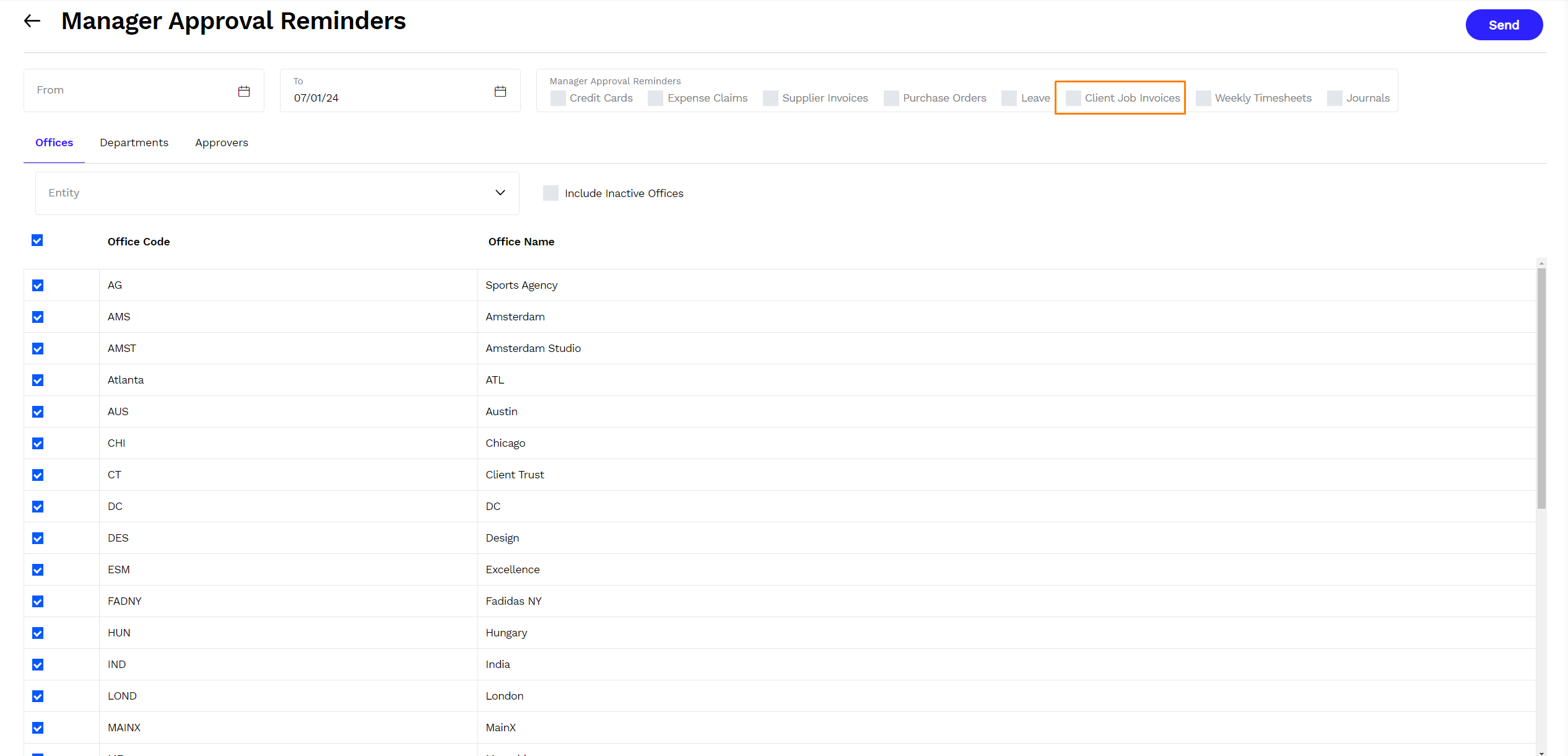Deselect the MAINX MainX office
Viewport: 1568px width, 756px height.
[x=38, y=728]
